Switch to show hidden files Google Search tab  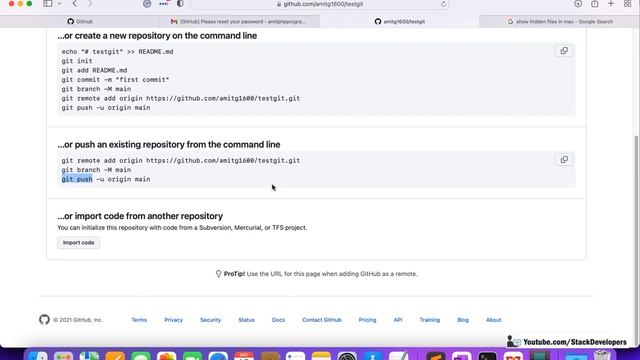tap(560, 22)
